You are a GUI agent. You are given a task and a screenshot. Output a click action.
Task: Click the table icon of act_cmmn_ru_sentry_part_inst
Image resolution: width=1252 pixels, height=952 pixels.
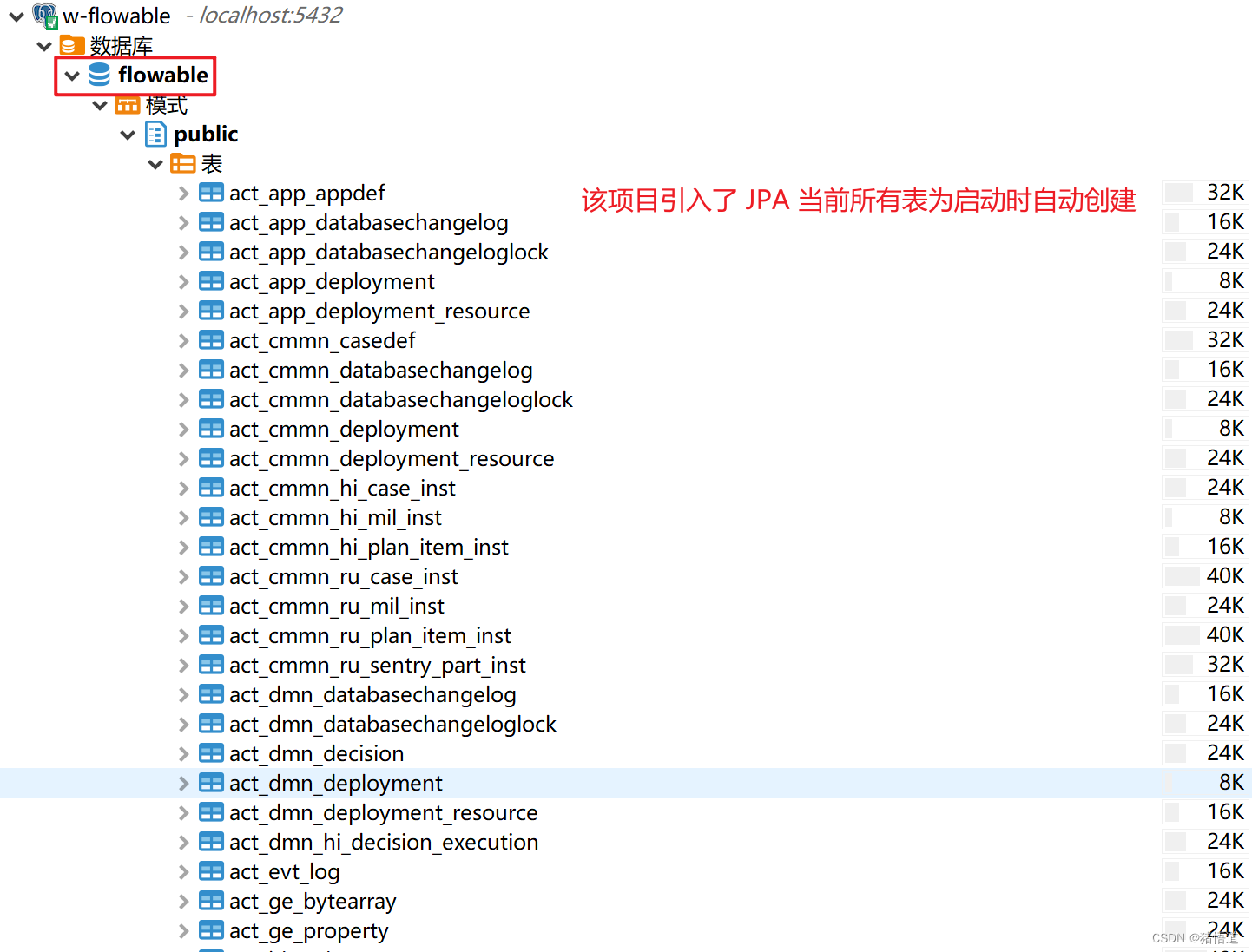point(211,665)
